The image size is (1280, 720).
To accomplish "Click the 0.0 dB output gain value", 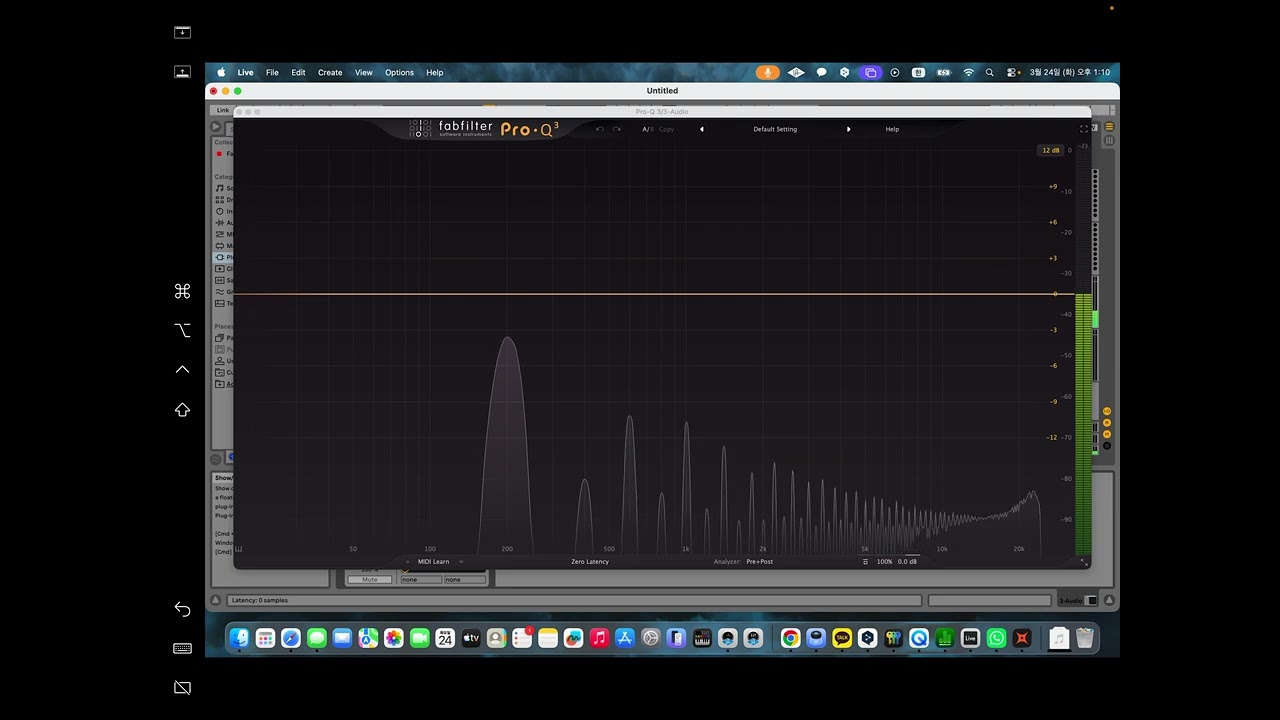I will [907, 562].
